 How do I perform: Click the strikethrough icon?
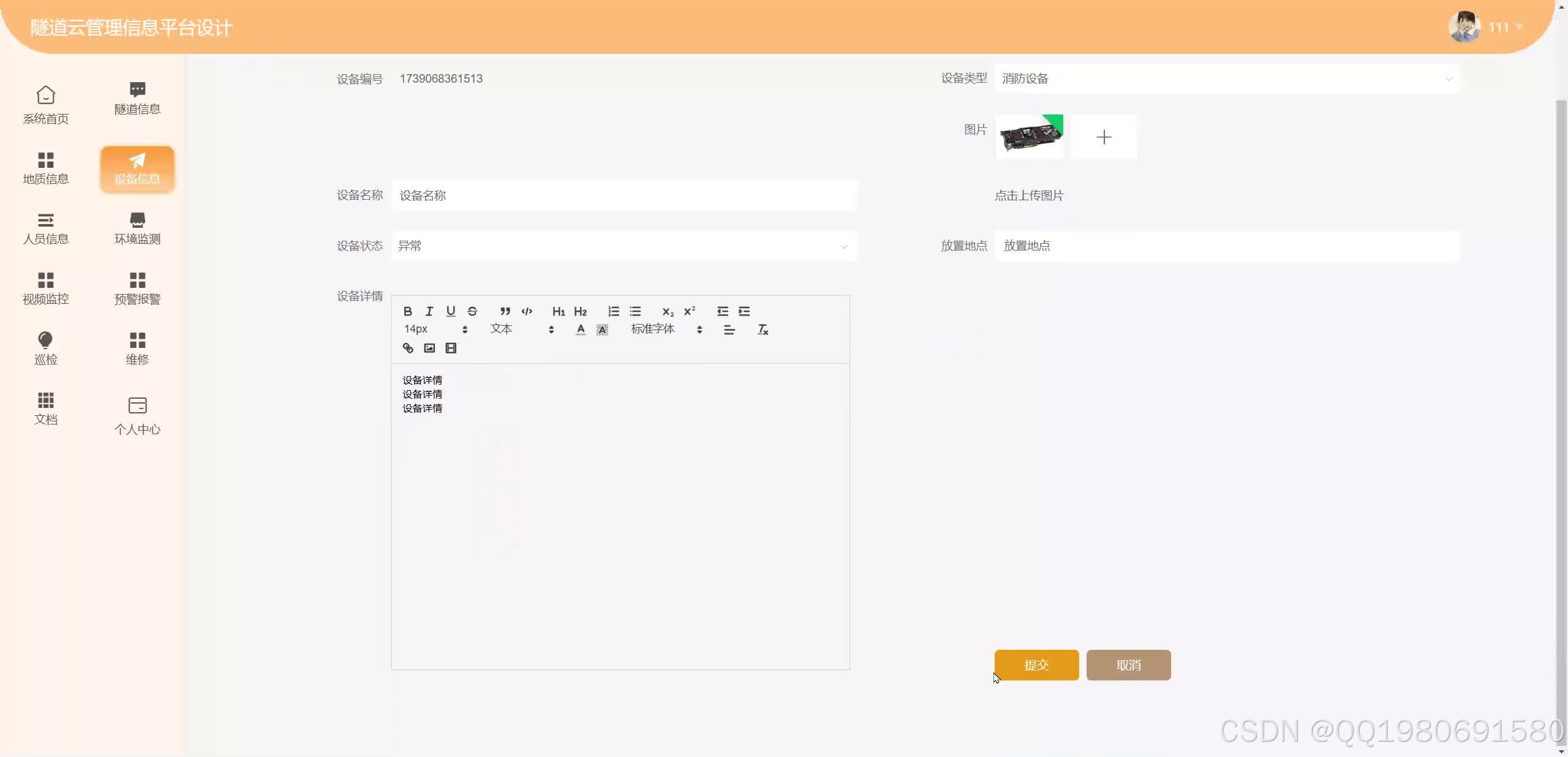(x=472, y=311)
